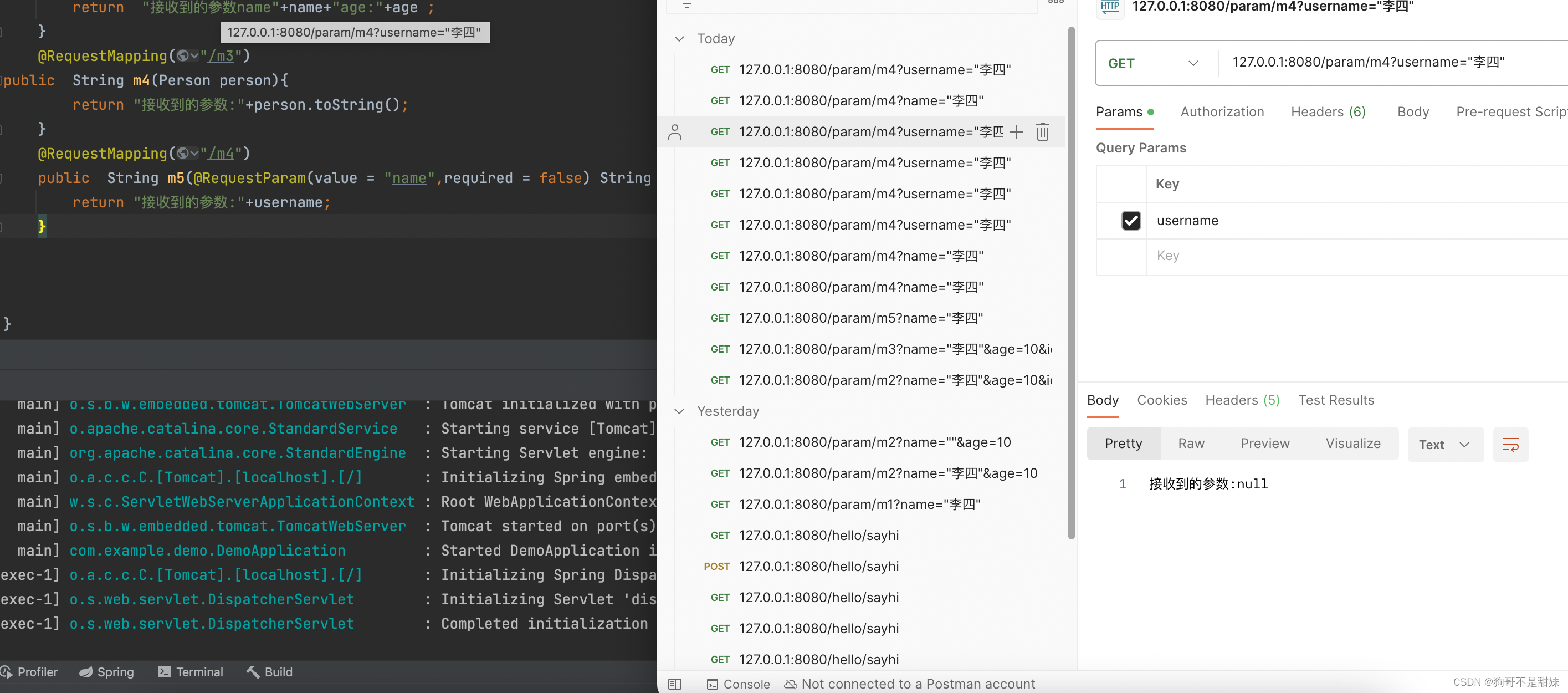Select the Raw response view
The height and width of the screenshot is (693, 1568).
1191,444
